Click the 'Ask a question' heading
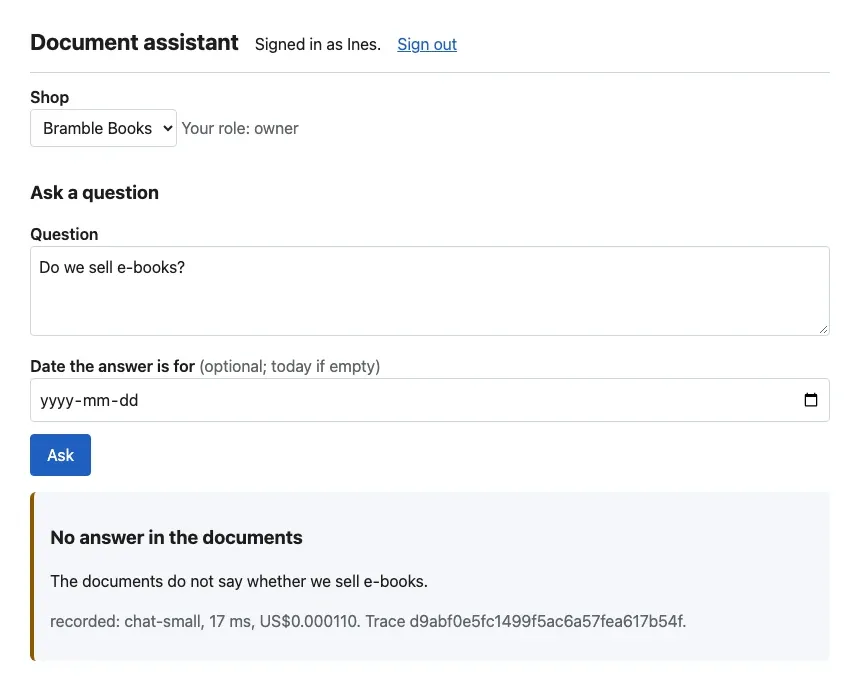The image size is (860, 690). coord(94,193)
